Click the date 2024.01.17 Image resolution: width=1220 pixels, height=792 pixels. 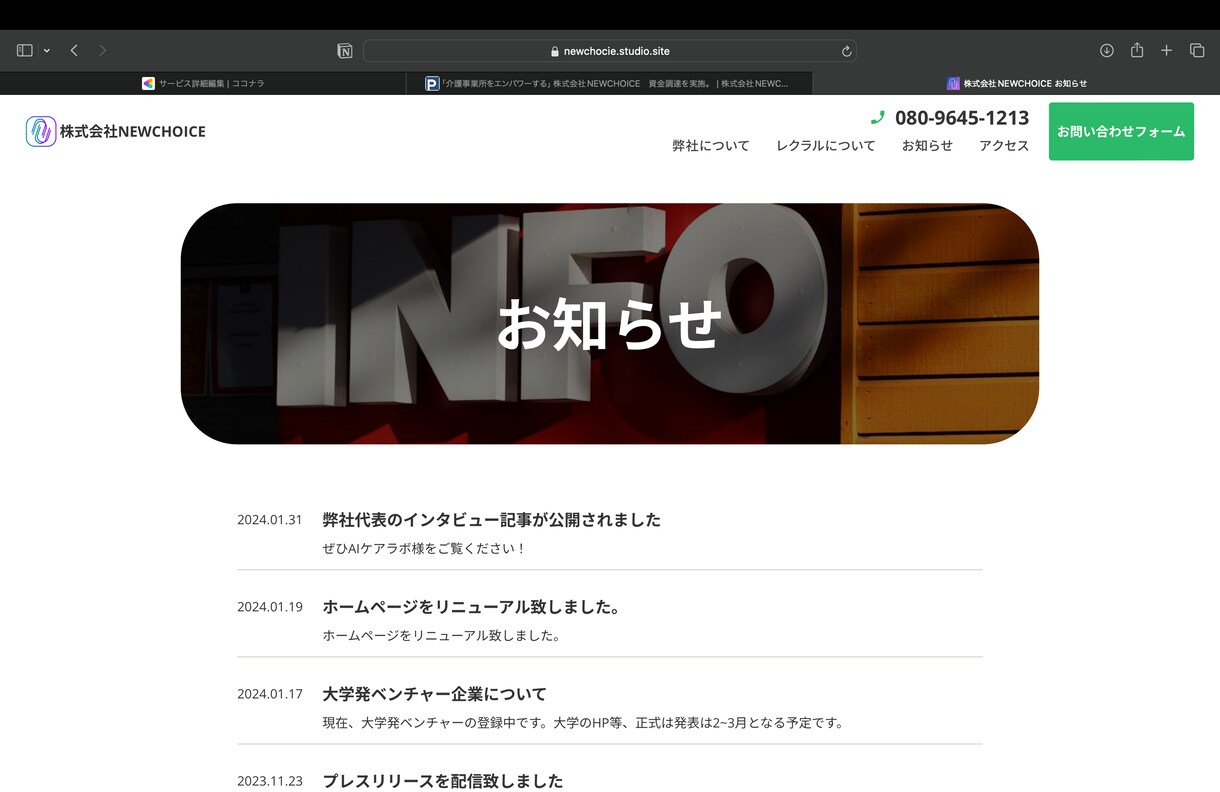coord(269,694)
